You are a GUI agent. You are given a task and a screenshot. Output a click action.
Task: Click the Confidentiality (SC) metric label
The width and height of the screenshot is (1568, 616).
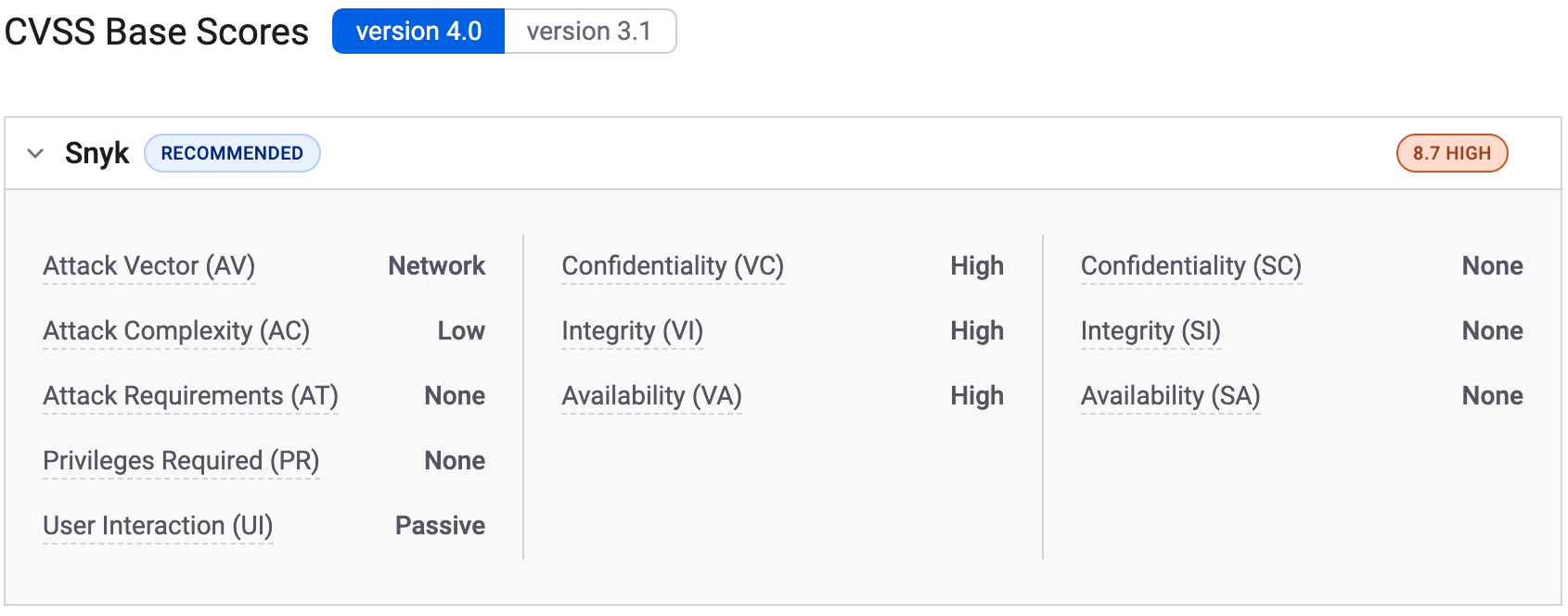pos(1191,266)
